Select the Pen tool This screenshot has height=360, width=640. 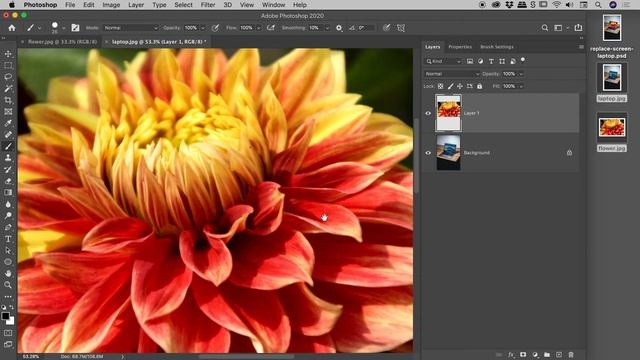coord(8,227)
